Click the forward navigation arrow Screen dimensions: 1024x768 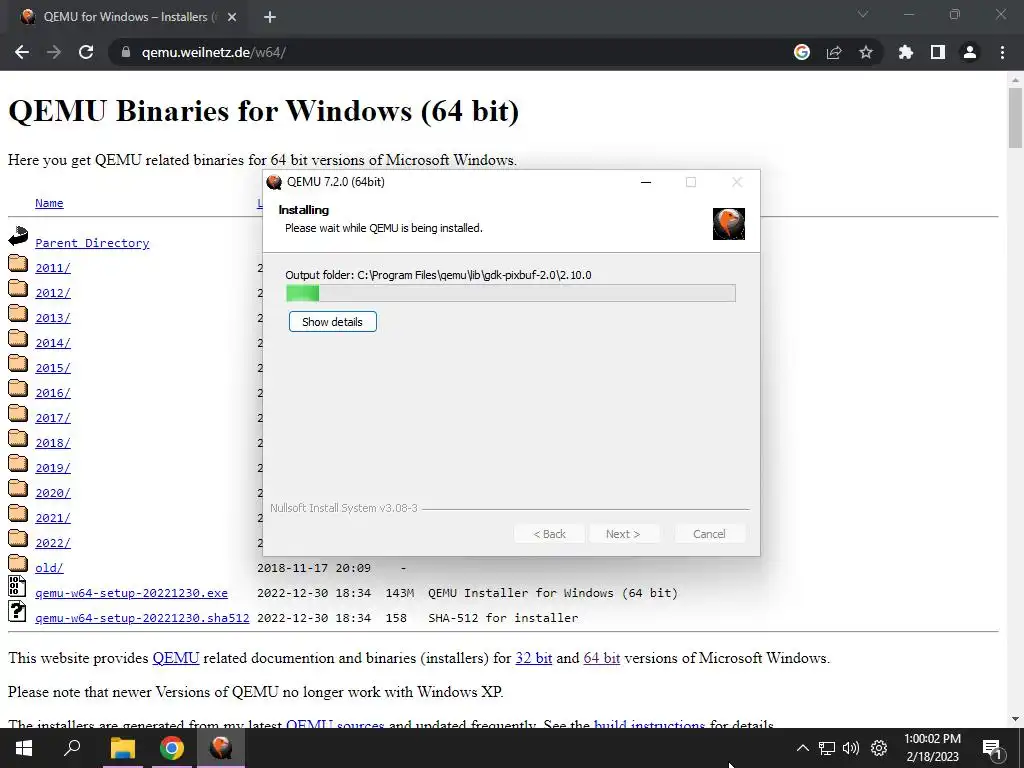pos(54,52)
